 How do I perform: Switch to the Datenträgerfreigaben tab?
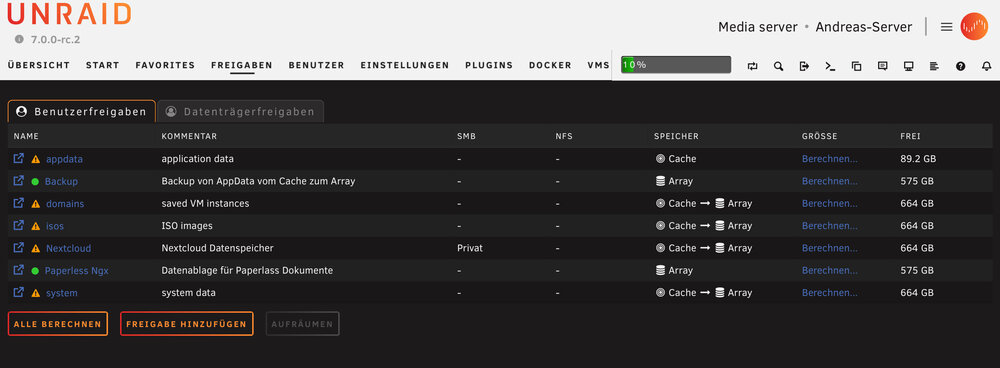(240, 112)
